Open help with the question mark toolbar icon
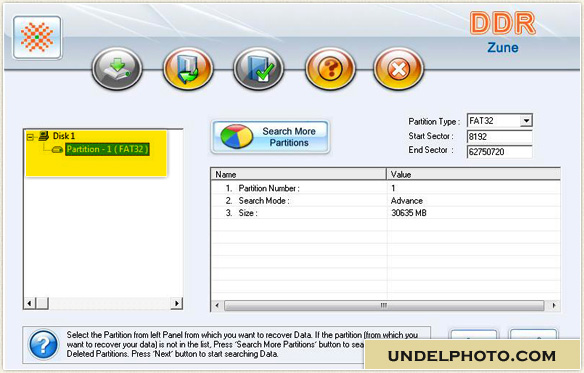 coord(330,69)
